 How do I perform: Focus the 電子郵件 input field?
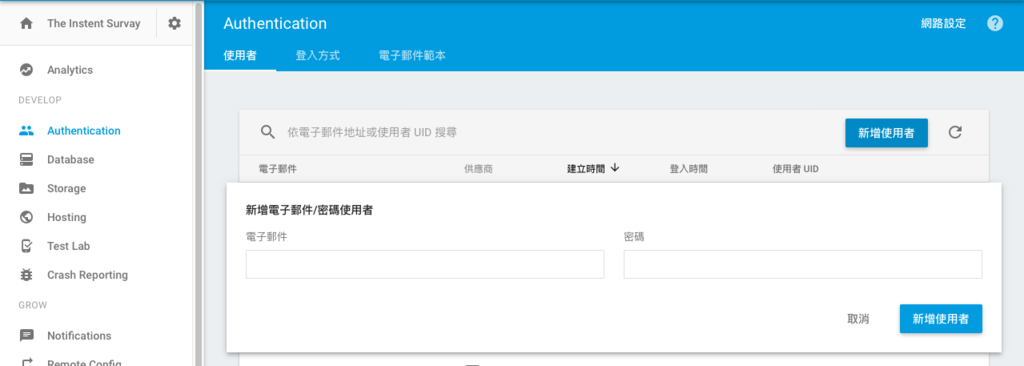pyautogui.click(x=424, y=264)
